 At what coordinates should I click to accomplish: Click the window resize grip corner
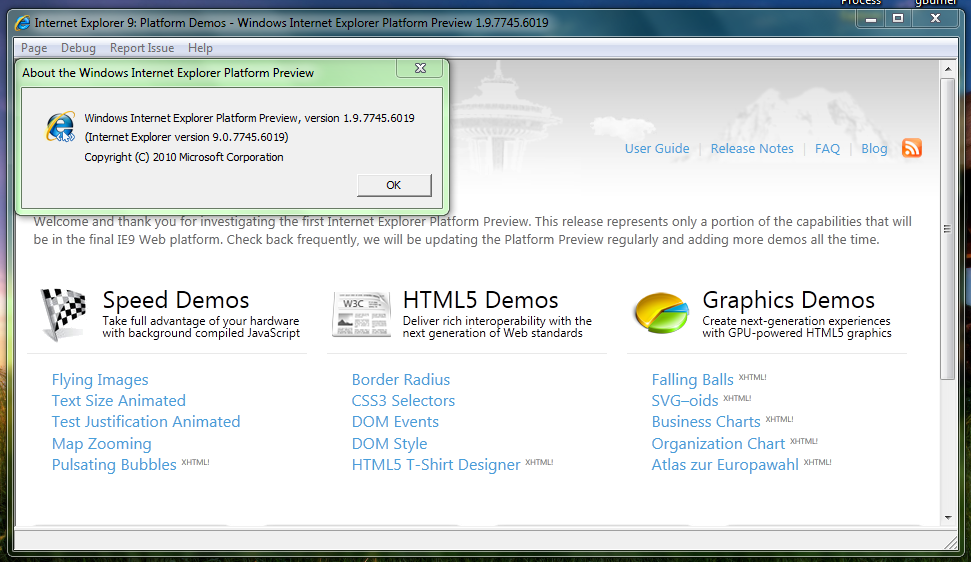point(951,542)
